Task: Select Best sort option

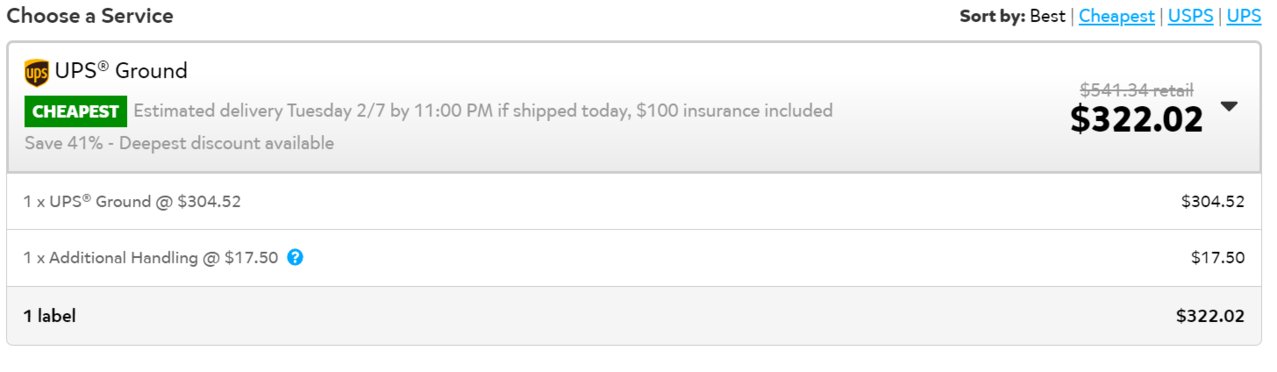Action: 1047,16
